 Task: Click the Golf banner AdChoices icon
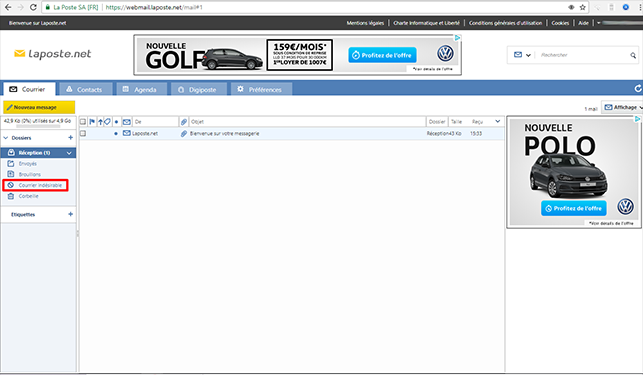pyautogui.click(x=457, y=38)
